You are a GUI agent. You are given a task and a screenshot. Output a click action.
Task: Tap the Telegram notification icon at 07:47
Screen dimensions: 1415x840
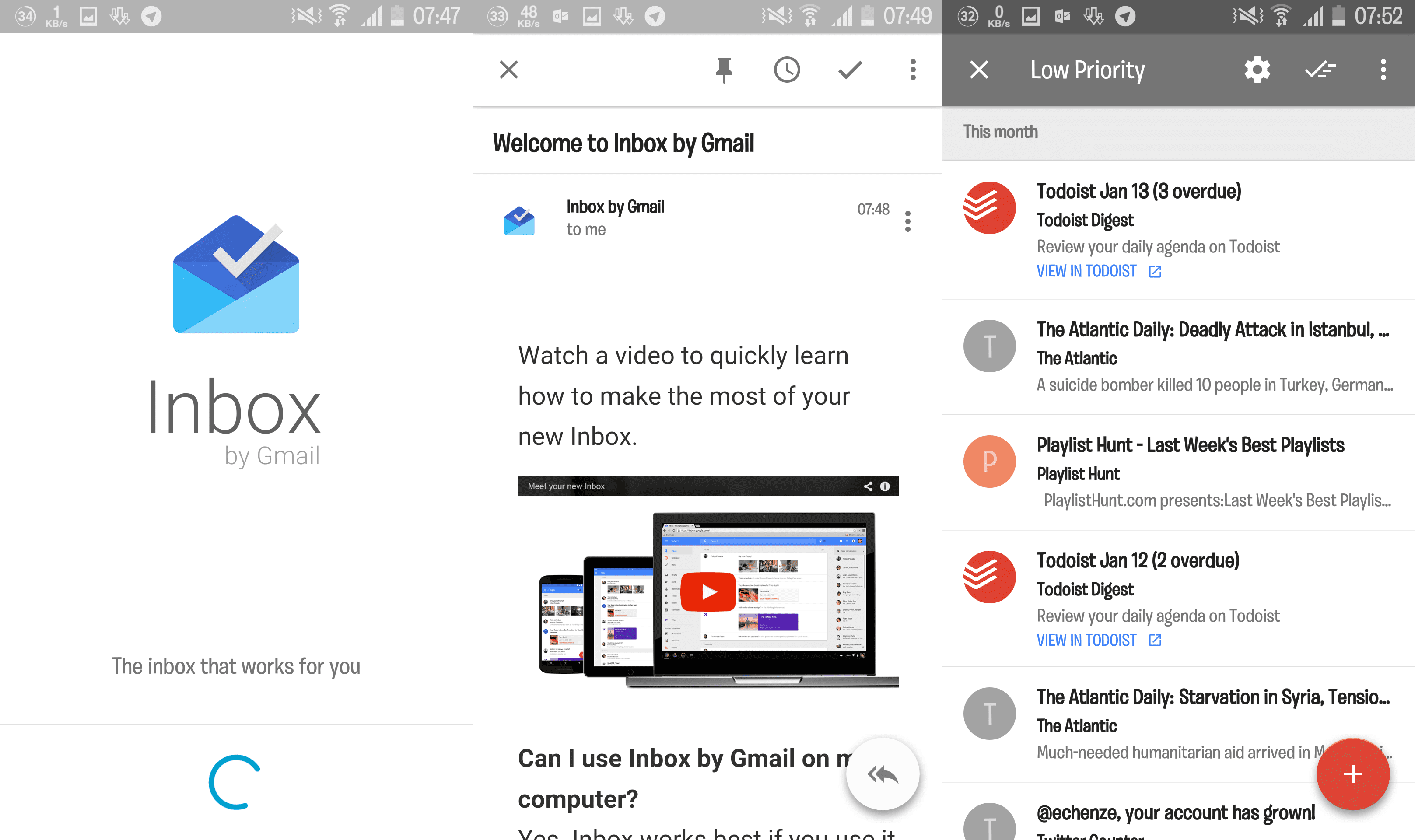tap(151, 16)
